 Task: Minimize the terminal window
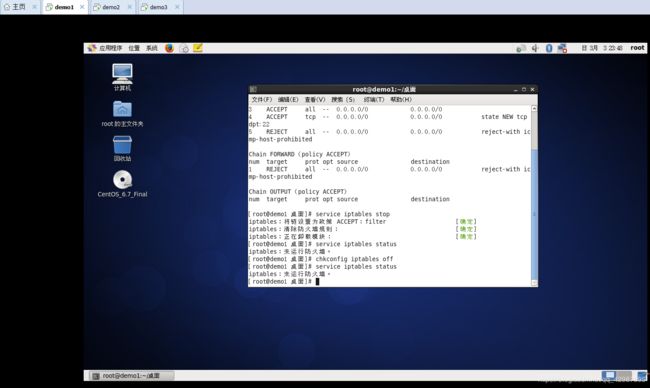point(516,90)
